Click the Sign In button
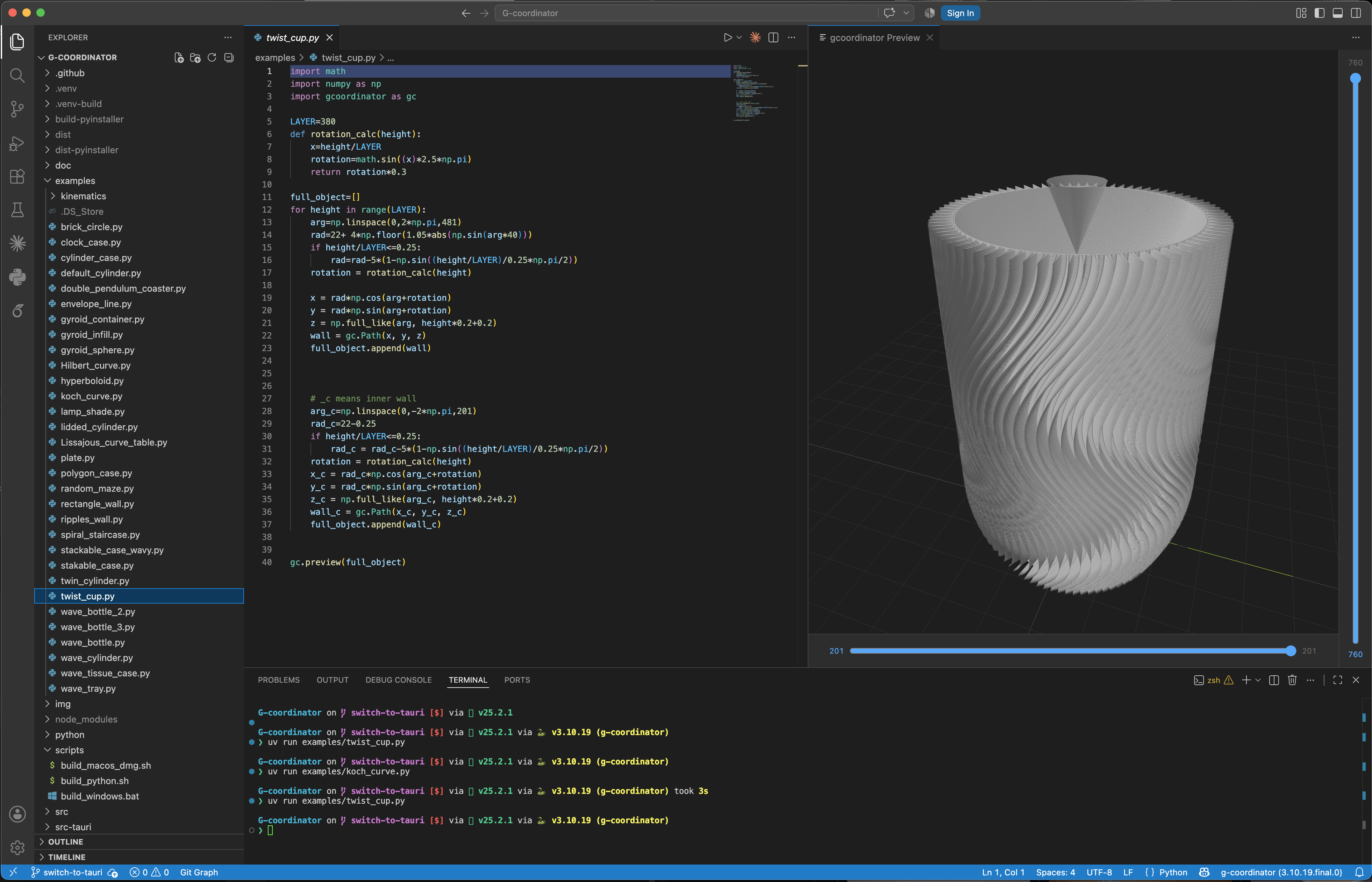 click(x=960, y=13)
